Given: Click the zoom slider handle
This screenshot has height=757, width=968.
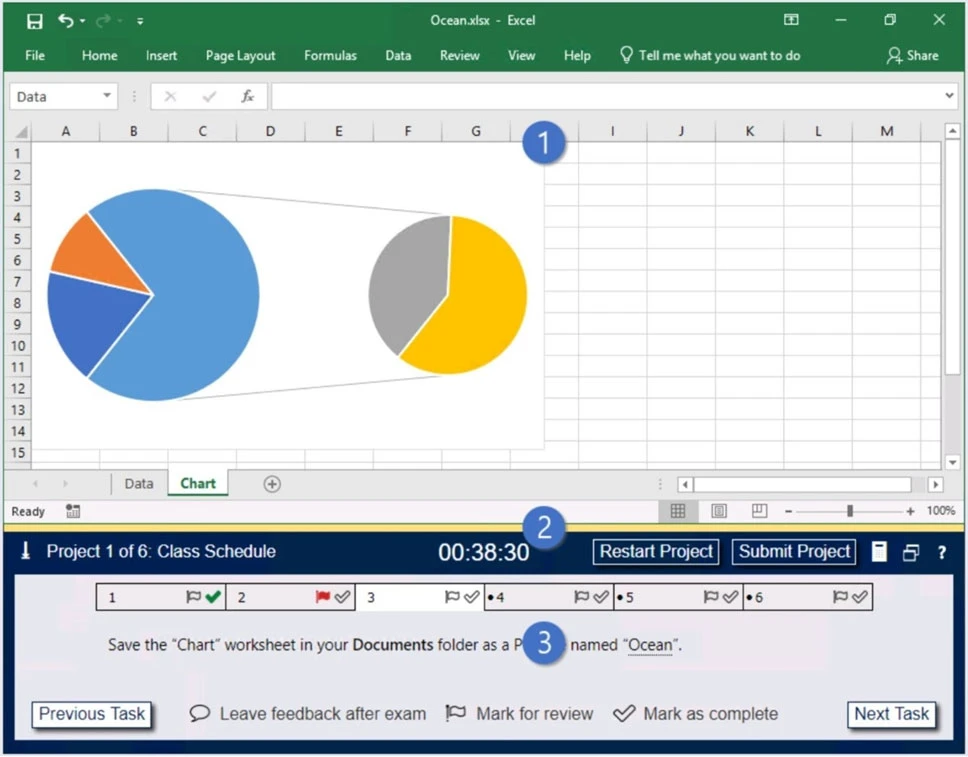Looking at the screenshot, I should 849,511.
